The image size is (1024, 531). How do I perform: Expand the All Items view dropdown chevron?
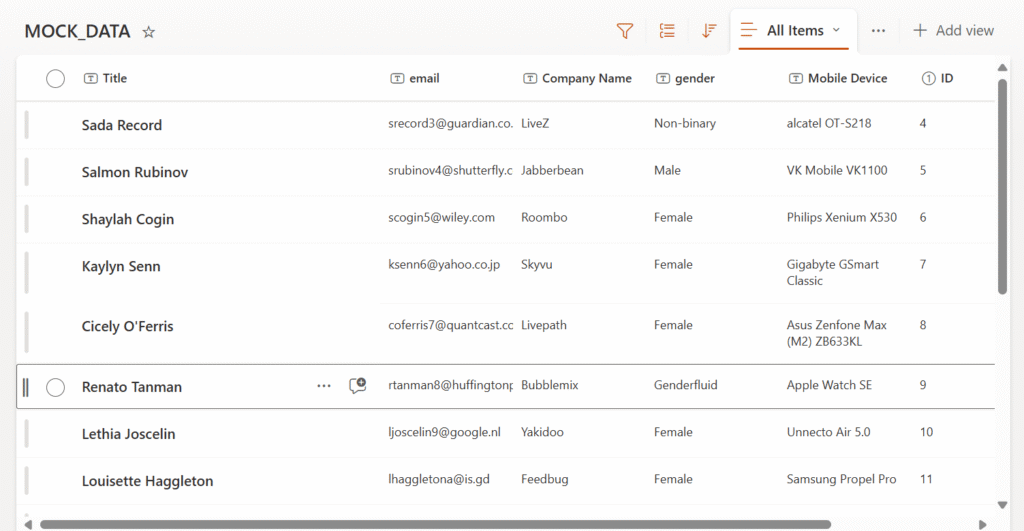click(837, 30)
